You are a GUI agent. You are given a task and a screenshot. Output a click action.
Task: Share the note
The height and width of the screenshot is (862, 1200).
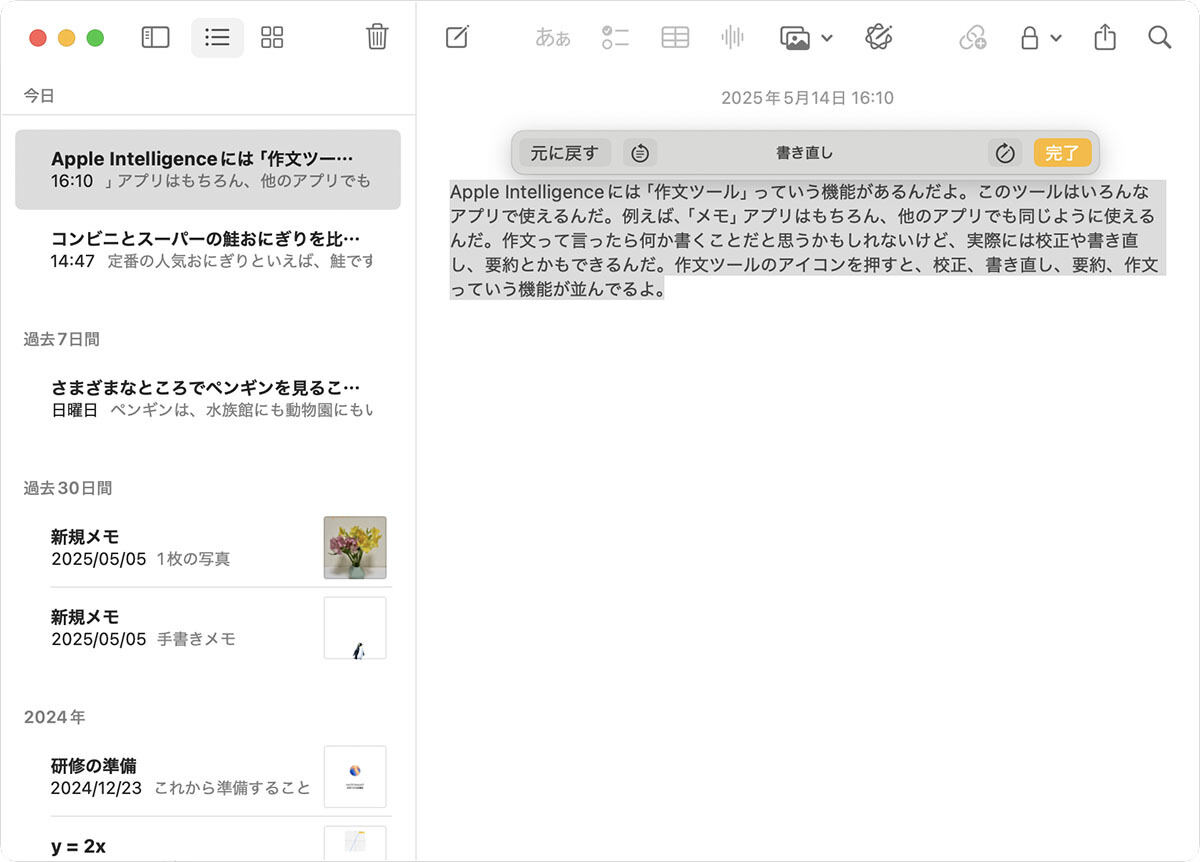pos(1104,37)
